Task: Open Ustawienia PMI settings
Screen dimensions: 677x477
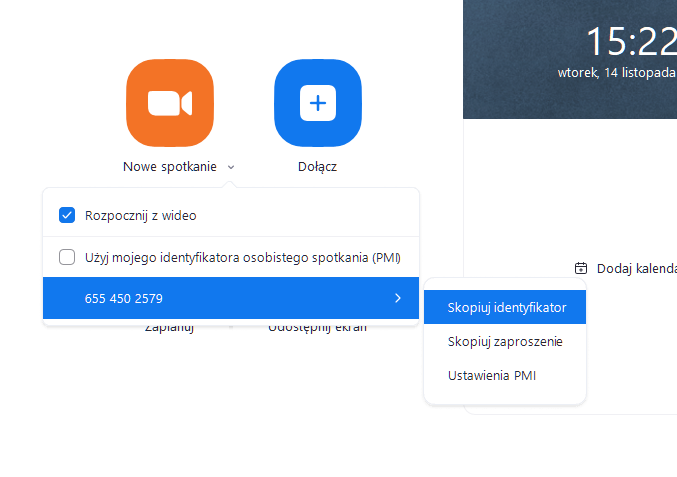Action: click(505, 376)
